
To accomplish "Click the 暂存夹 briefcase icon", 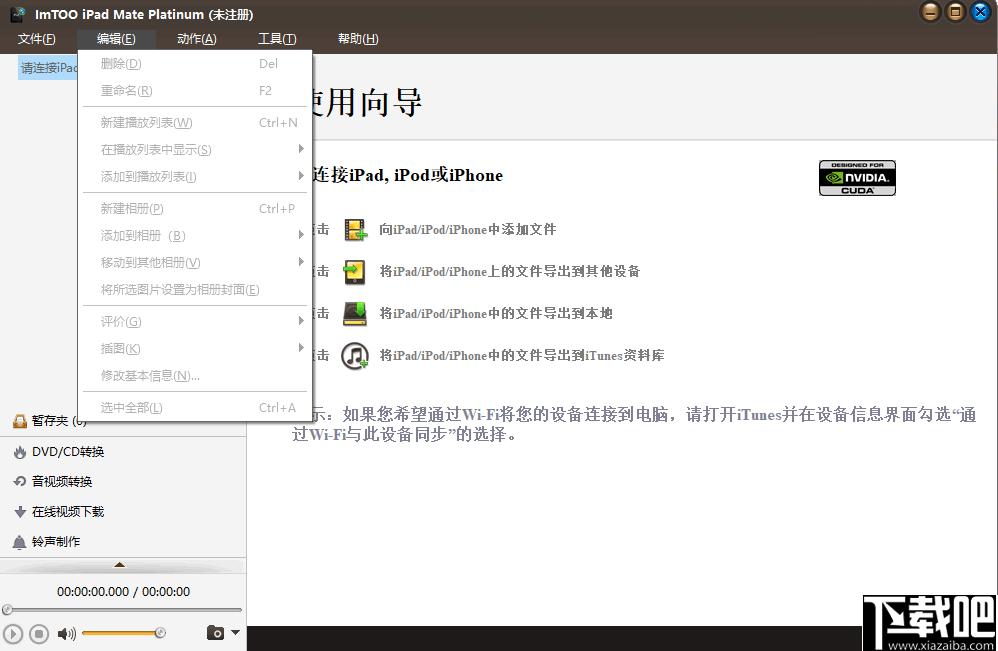I will coord(20,421).
